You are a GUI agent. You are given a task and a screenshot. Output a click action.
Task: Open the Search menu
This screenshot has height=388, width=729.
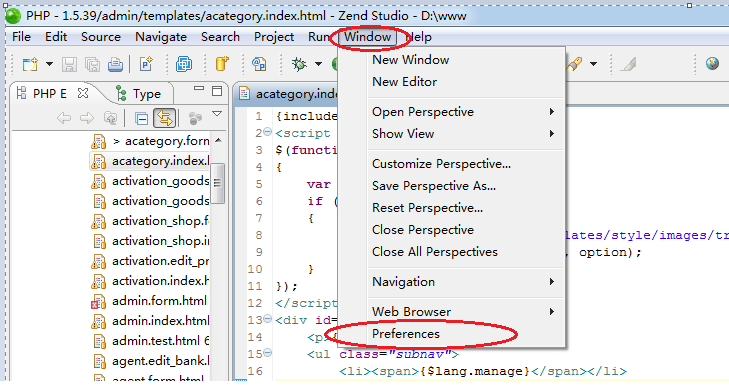click(x=220, y=37)
